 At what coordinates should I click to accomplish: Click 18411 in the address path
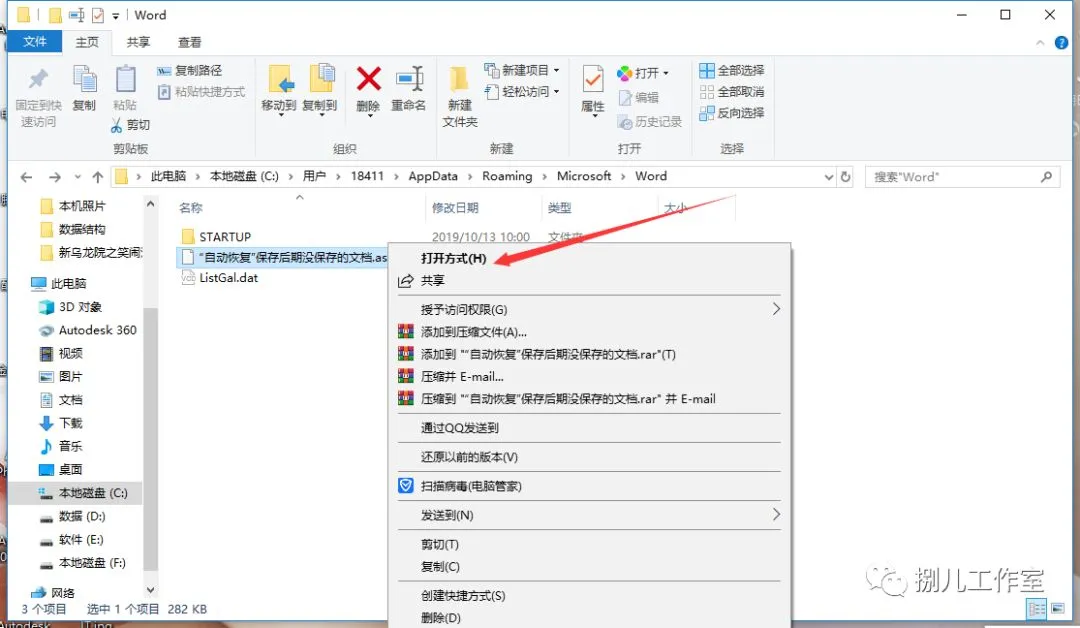point(366,176)
